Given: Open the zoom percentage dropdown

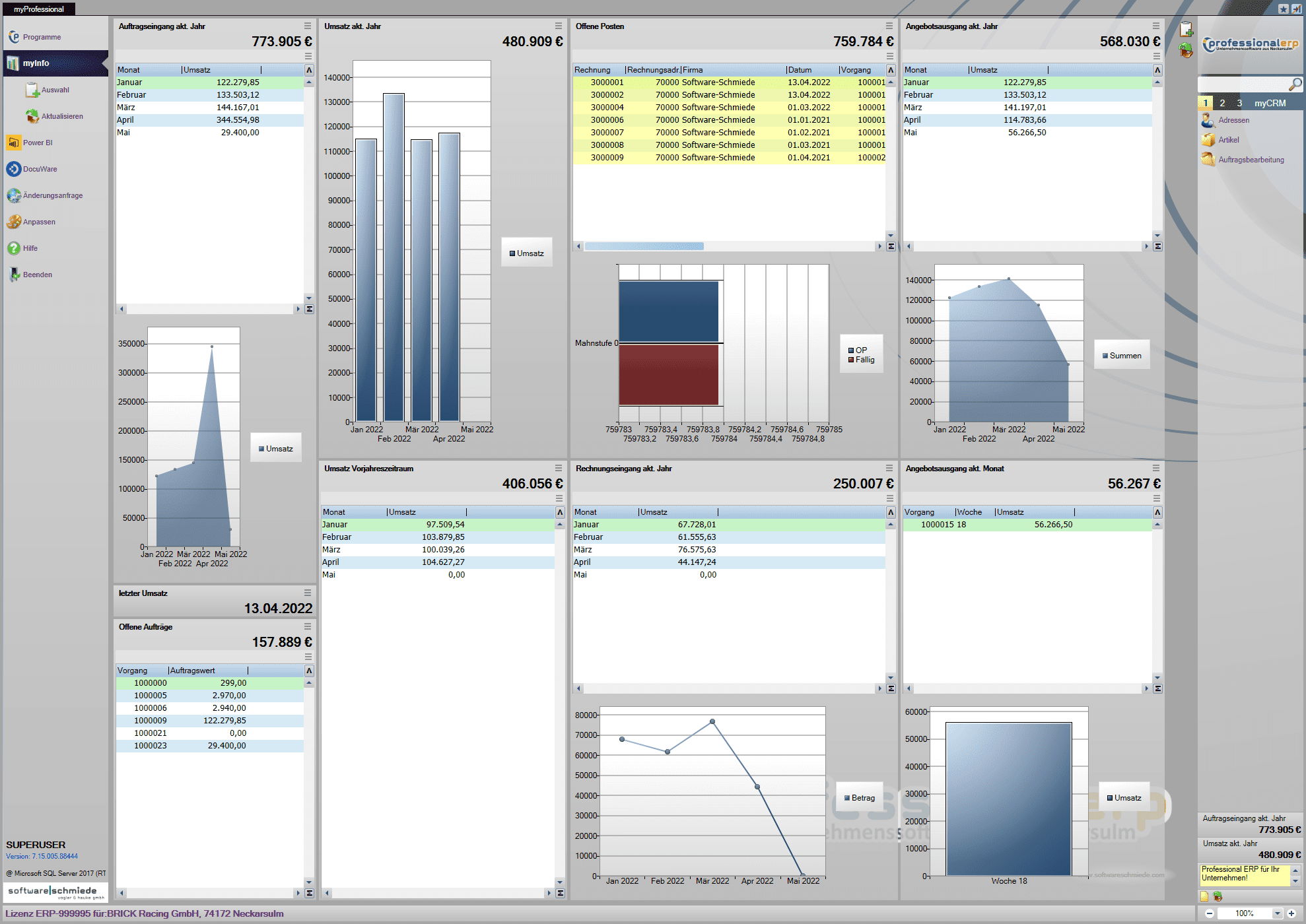Looking at the screenshot, I should click(1278, 913).
